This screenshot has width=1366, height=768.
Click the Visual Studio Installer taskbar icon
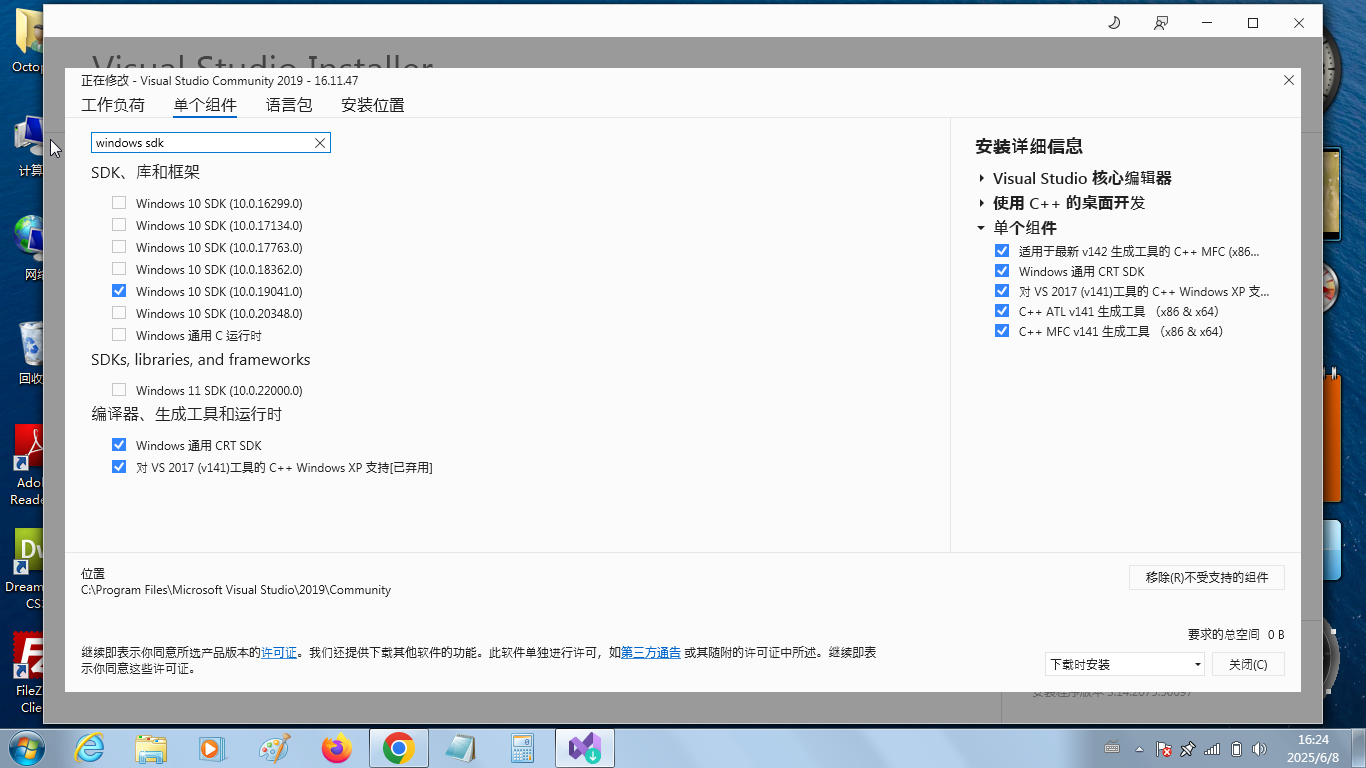tap(585, 748)
